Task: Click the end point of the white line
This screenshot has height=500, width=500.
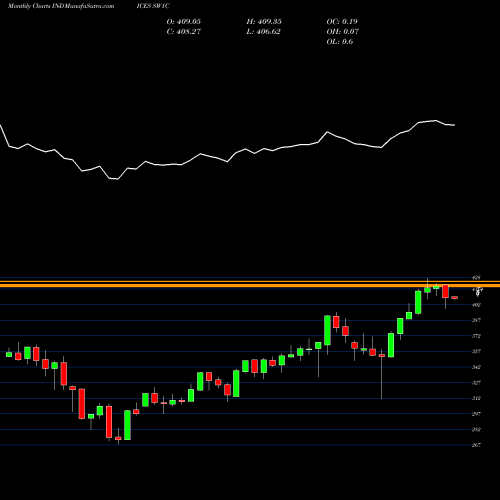Action: click(455, 125)
